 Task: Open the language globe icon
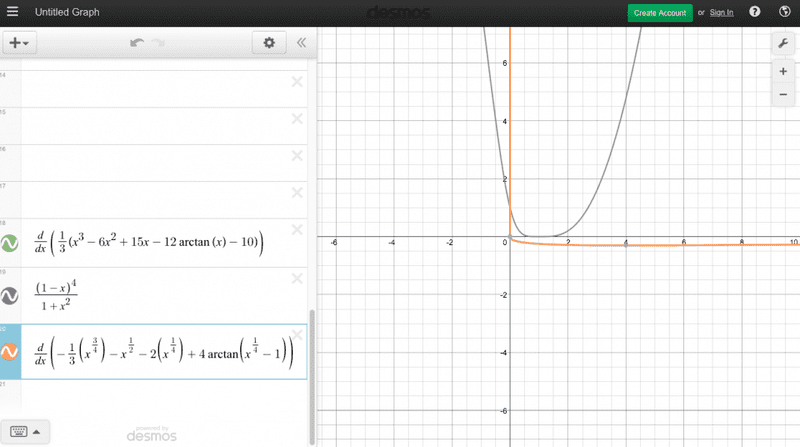(x=783, y=13)
